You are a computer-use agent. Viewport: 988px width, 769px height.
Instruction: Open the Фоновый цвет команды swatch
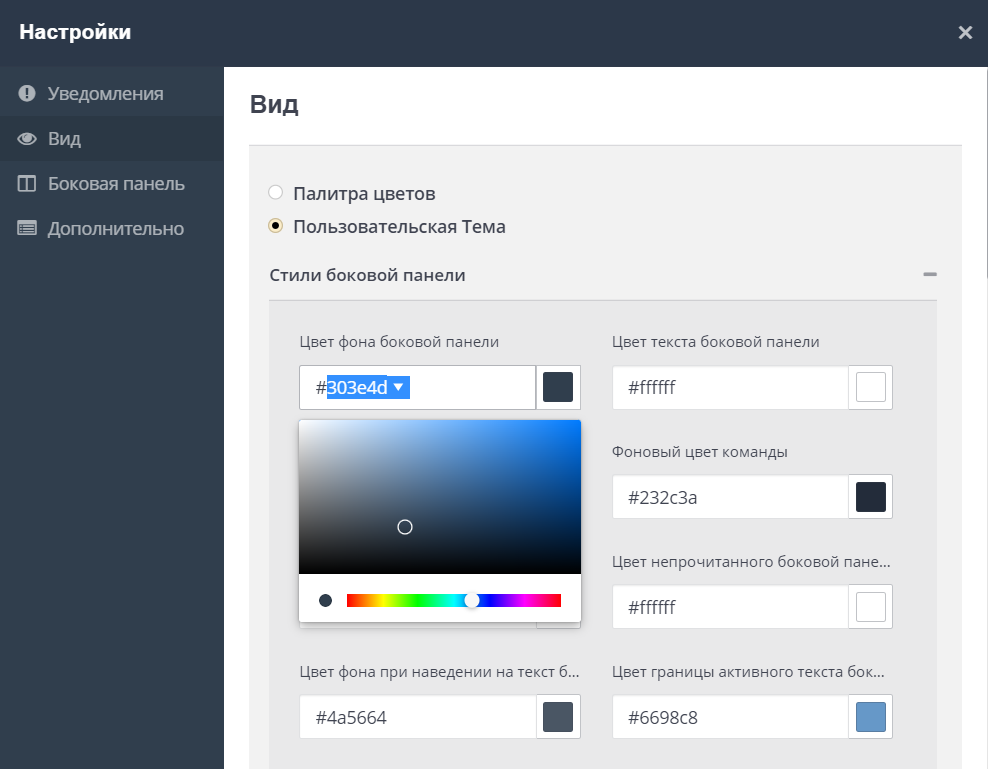871,497
